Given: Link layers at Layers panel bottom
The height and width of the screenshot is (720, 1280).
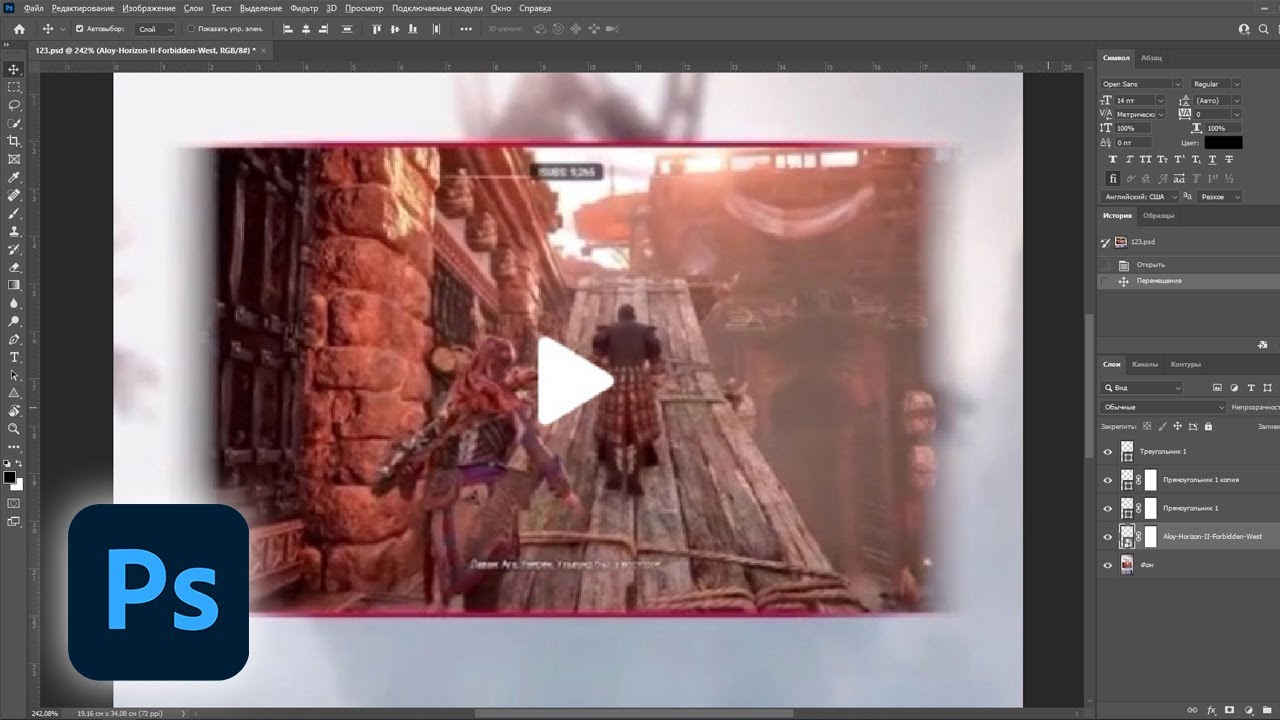Looking at the screenshot, I should coord(1192,710).
